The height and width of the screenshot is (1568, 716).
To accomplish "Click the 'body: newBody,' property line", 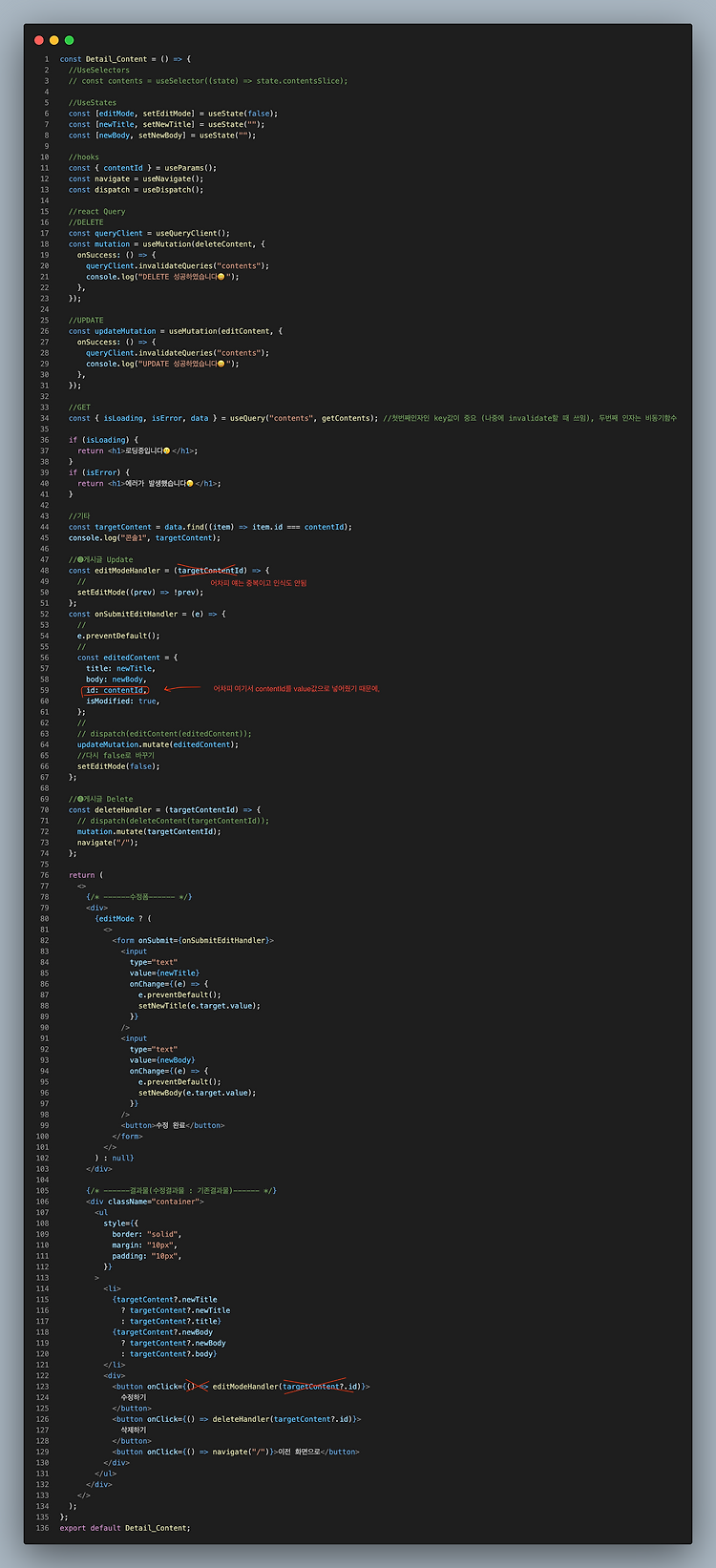I will 116,679.
